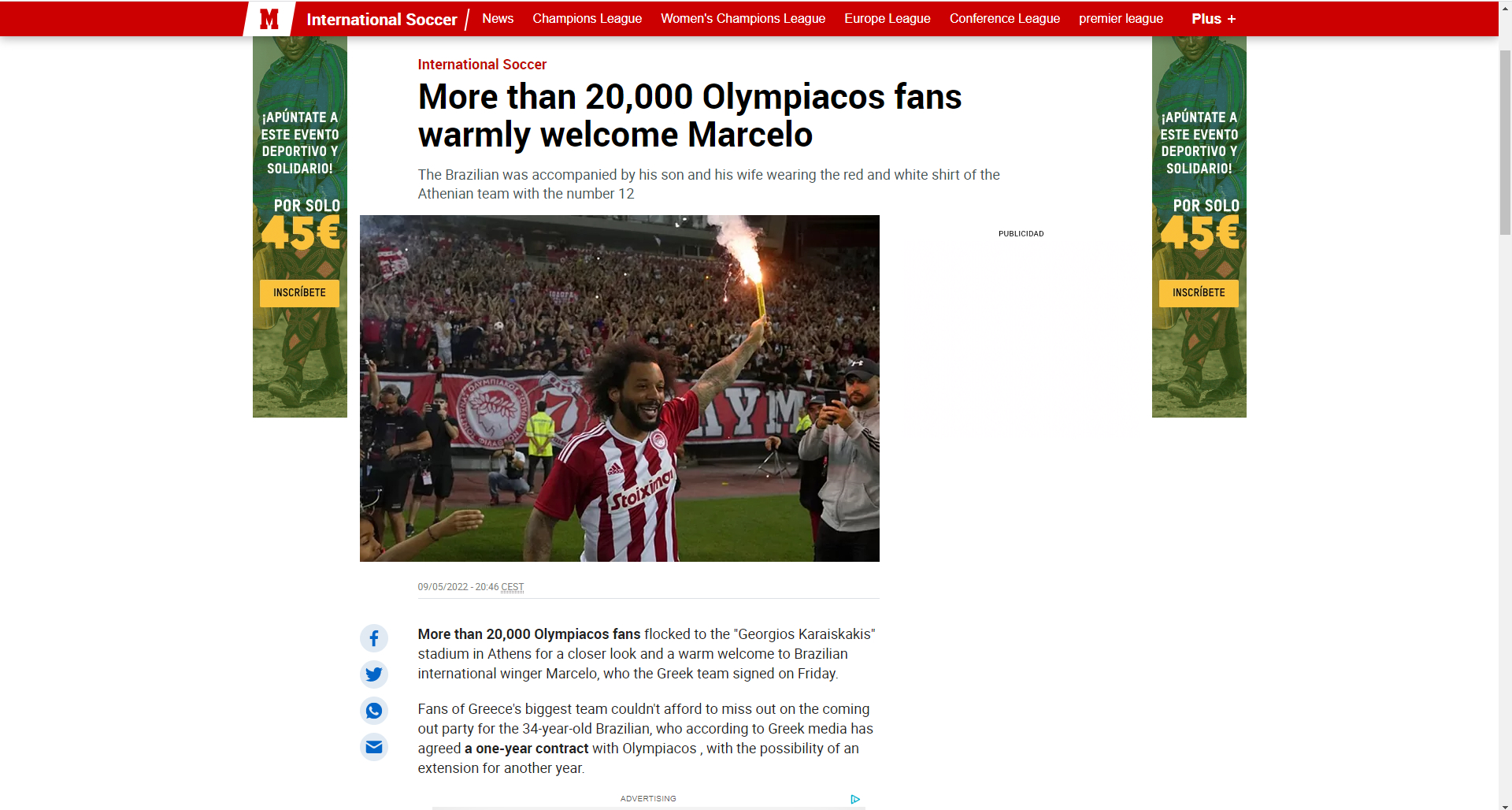The image size is (1512, 810).
Task: Share article on Facebook
Action: coord(374,638)
